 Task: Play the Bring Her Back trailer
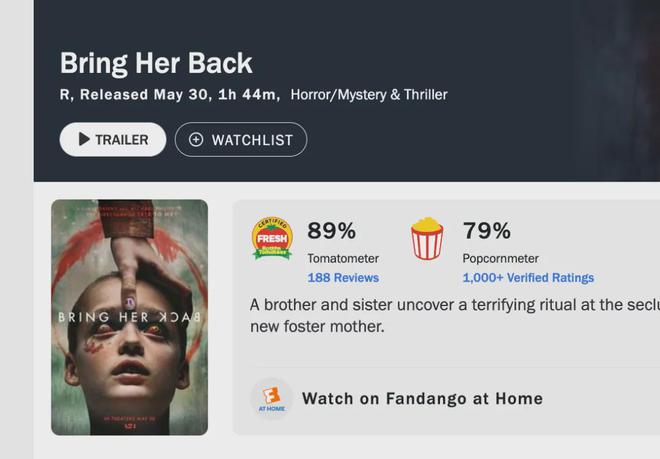tap(113, 139)
